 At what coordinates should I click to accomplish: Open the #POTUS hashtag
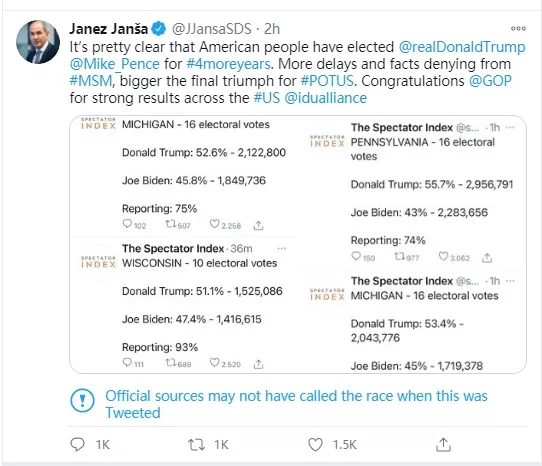(327, 81)
